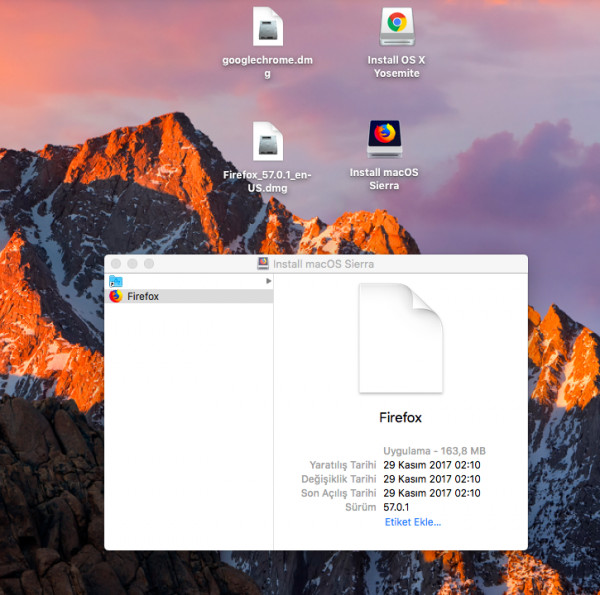Click the Yaratılış Tarihi date value
Screen dimensions: 600x595
pyautogui.click(x=432, y=465)
